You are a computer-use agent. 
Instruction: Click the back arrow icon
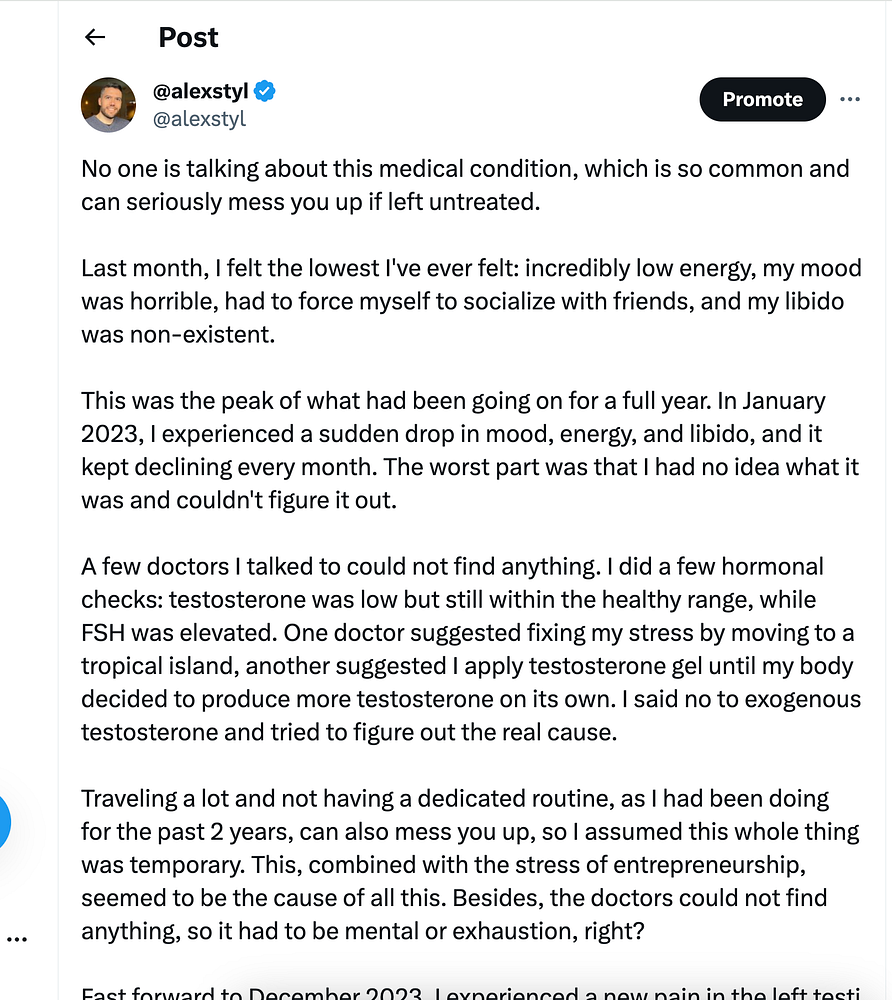(95, 38)
